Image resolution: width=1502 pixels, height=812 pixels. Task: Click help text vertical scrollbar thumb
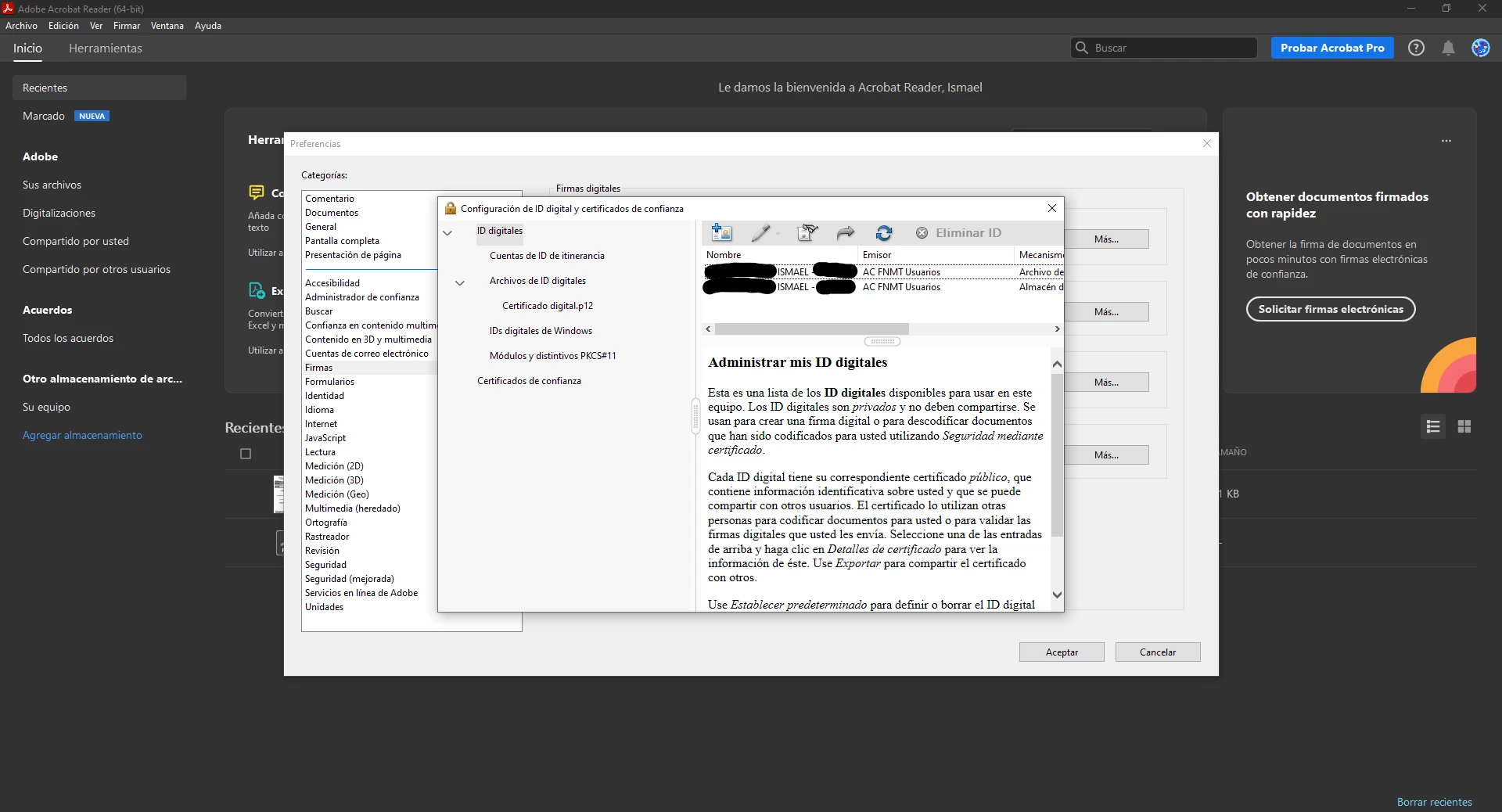(1057, 455)
